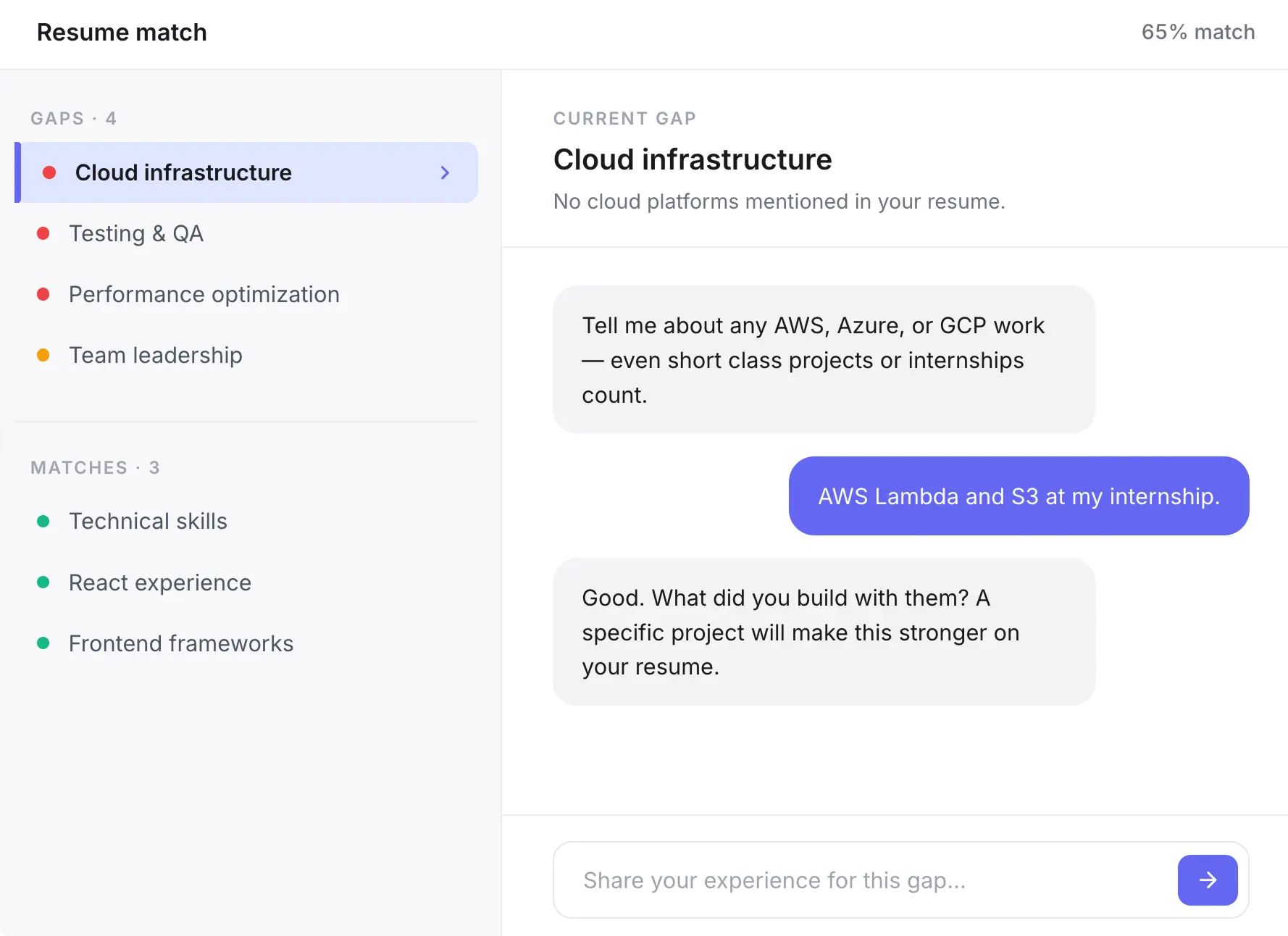Click the green dot beside Technical skills
The height and width of the screenshot is (936, 1288).
(x=43, y=521)
